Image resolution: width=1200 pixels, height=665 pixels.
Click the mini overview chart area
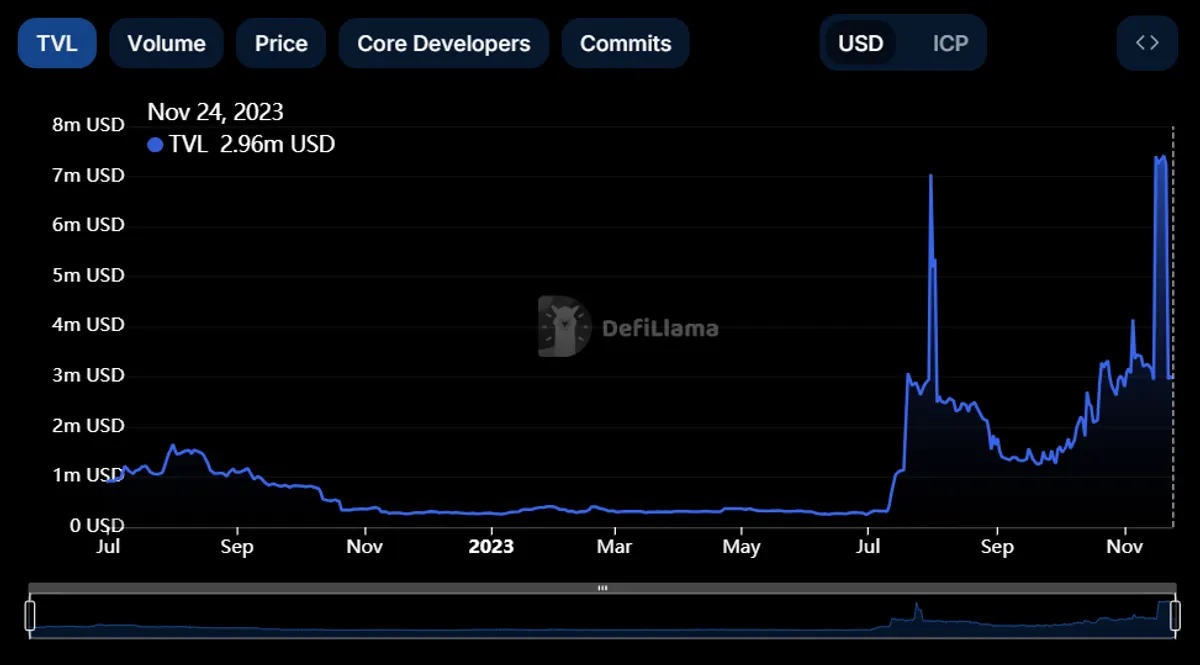pos(602,615)
